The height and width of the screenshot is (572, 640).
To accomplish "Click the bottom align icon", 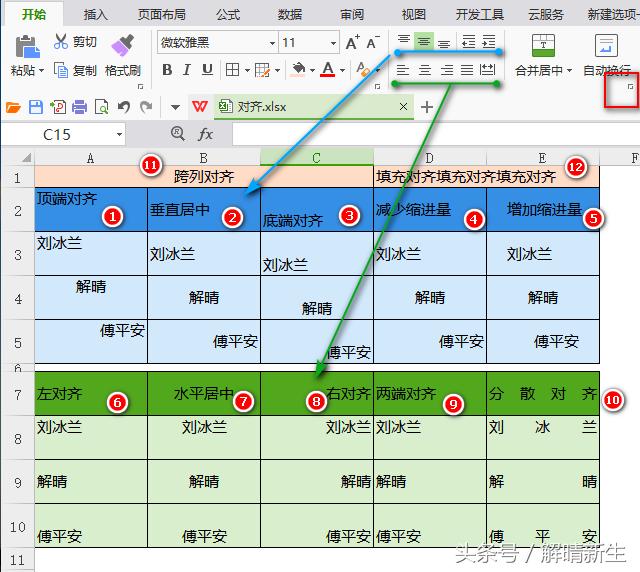I will click(x=444, y=43).
